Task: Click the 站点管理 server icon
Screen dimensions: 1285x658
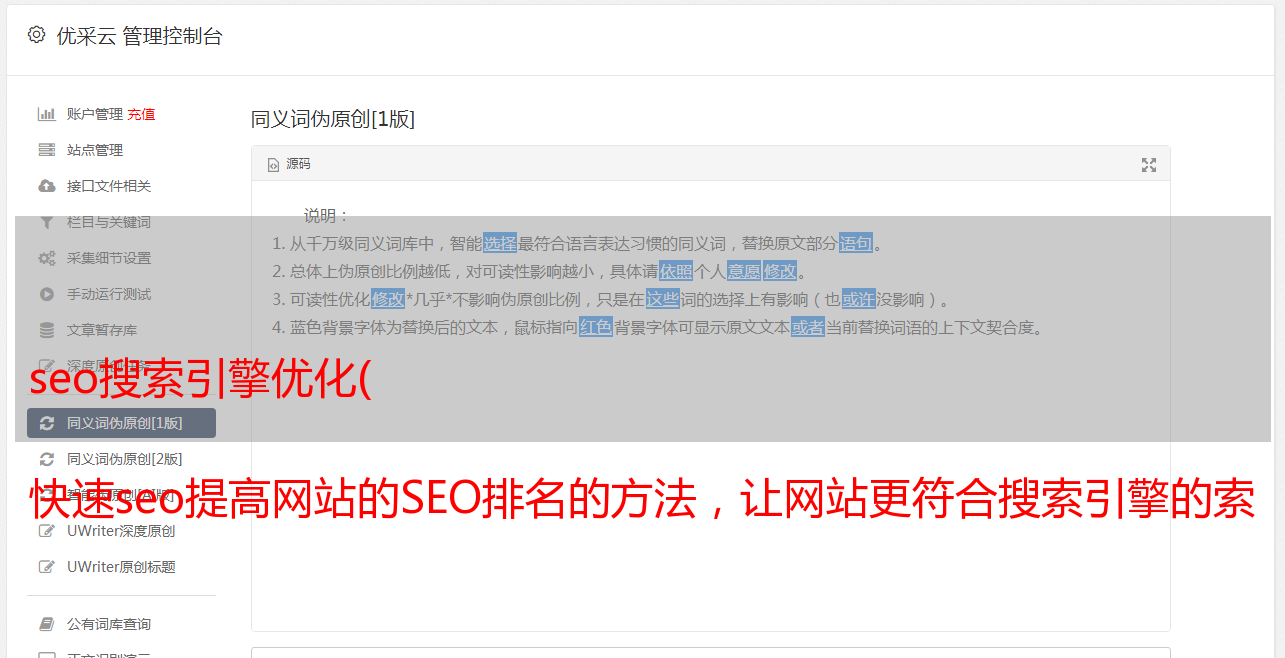Action: (46, 150)
